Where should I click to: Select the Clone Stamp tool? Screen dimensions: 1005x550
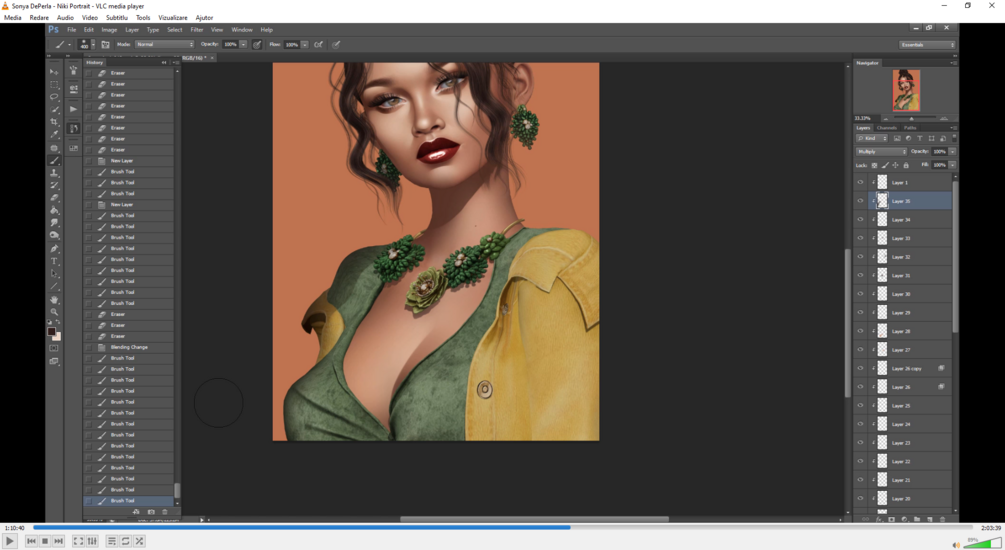[54, 173]
